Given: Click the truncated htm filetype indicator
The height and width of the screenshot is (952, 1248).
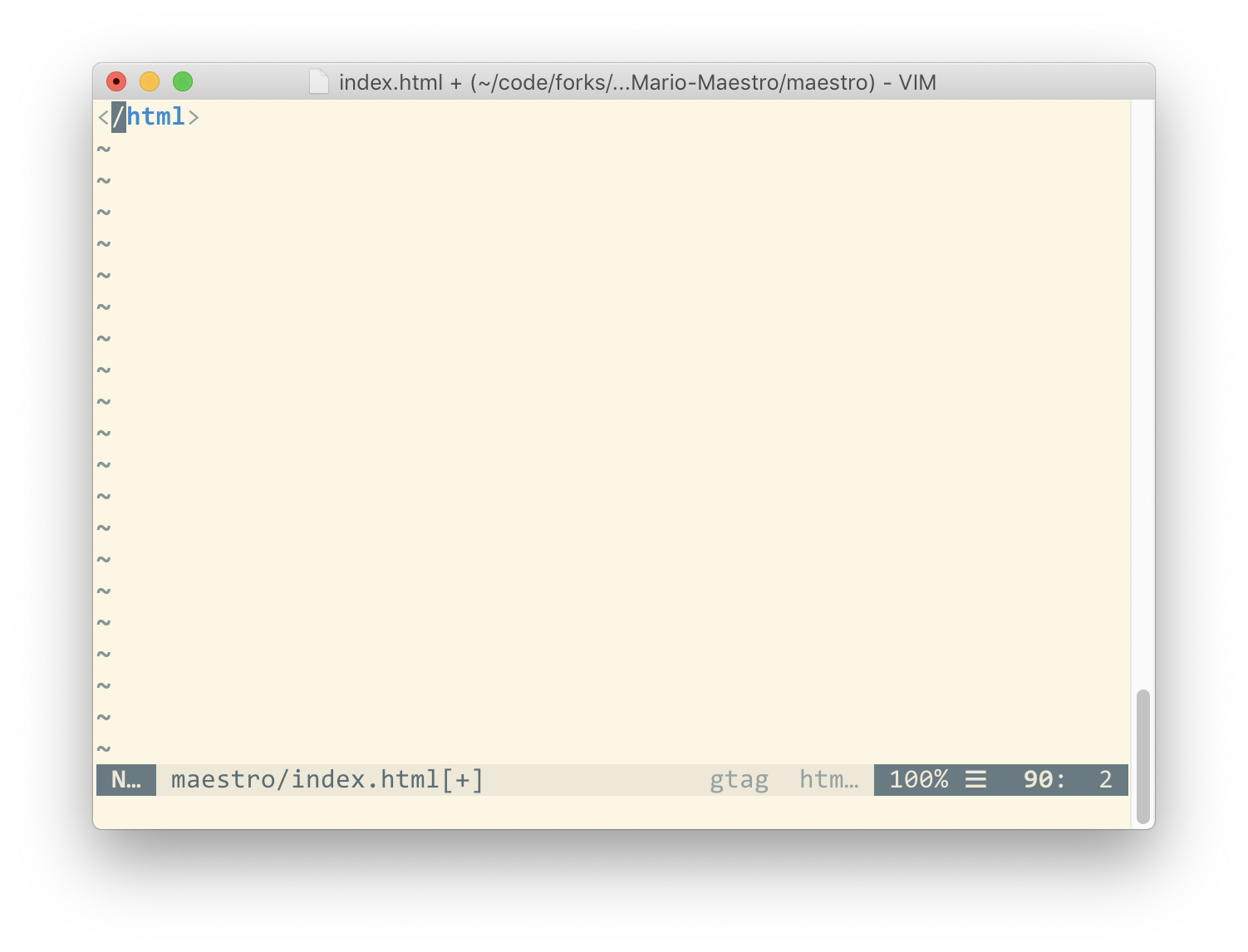Looking at the screenshot, I should [x=828, y=779].
